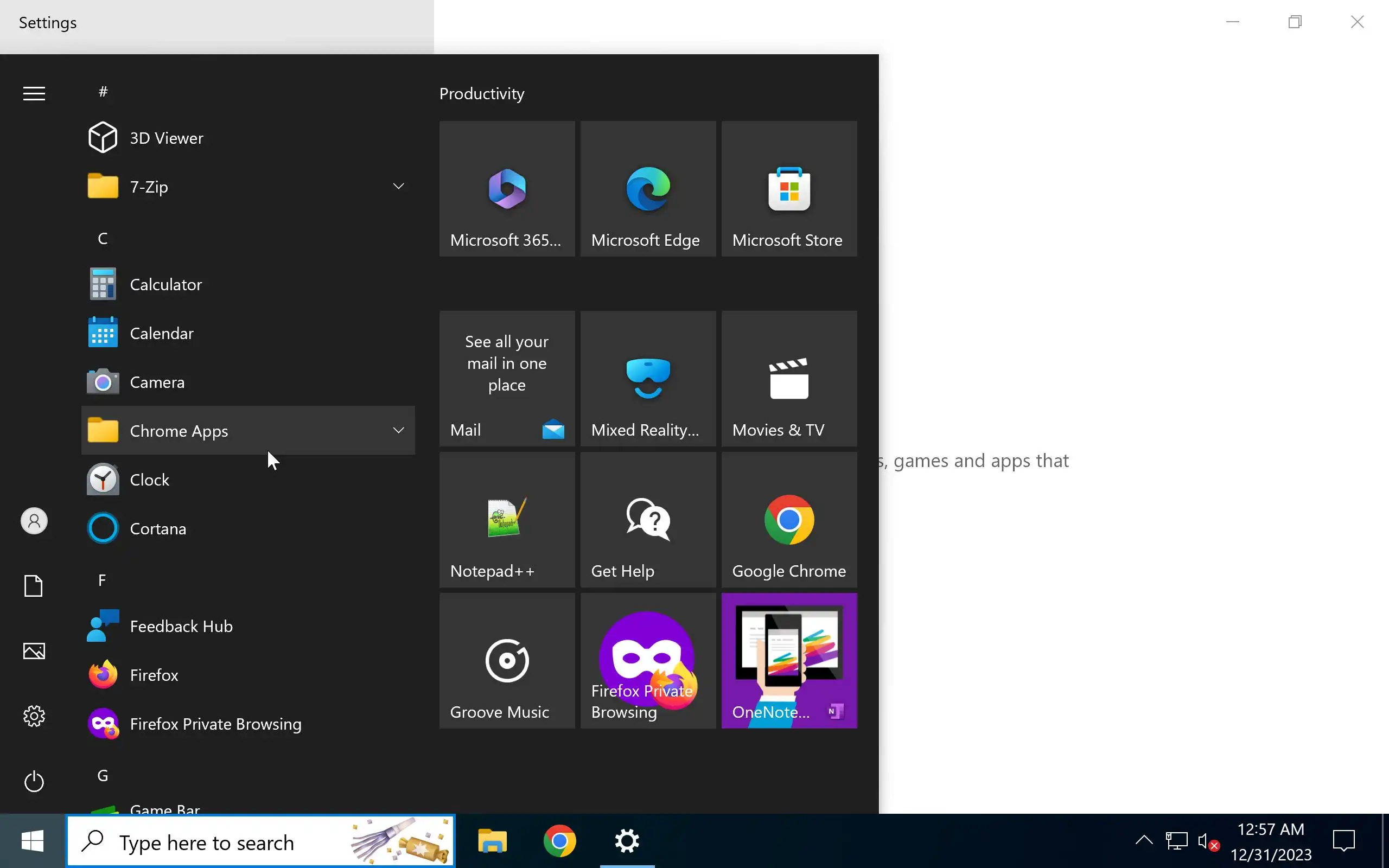Viewport: 1389px width, 868px height.
Task: Open the Get Help tile
Action: click(647, 519)
